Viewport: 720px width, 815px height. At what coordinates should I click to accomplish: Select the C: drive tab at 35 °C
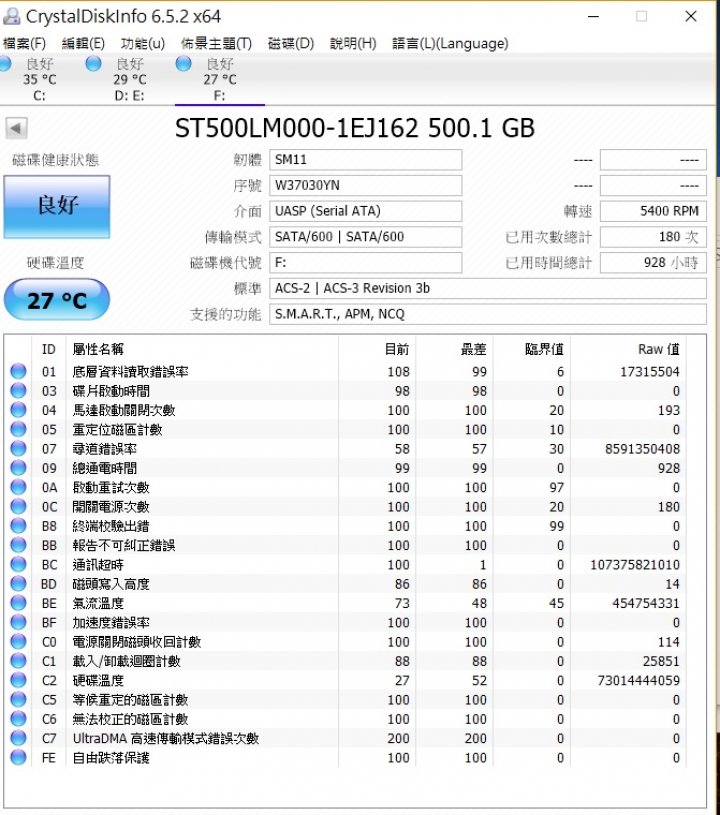40,80
